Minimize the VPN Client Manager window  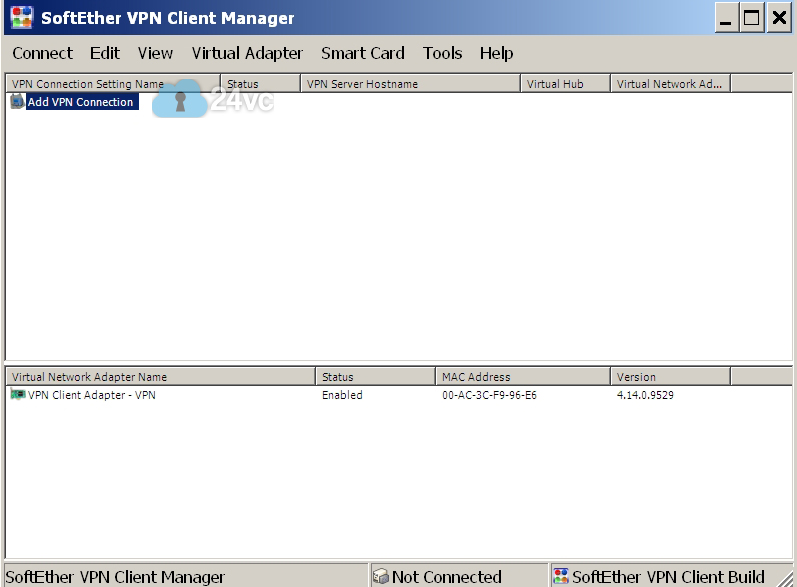pyautogui.click(x=726, y=18)
